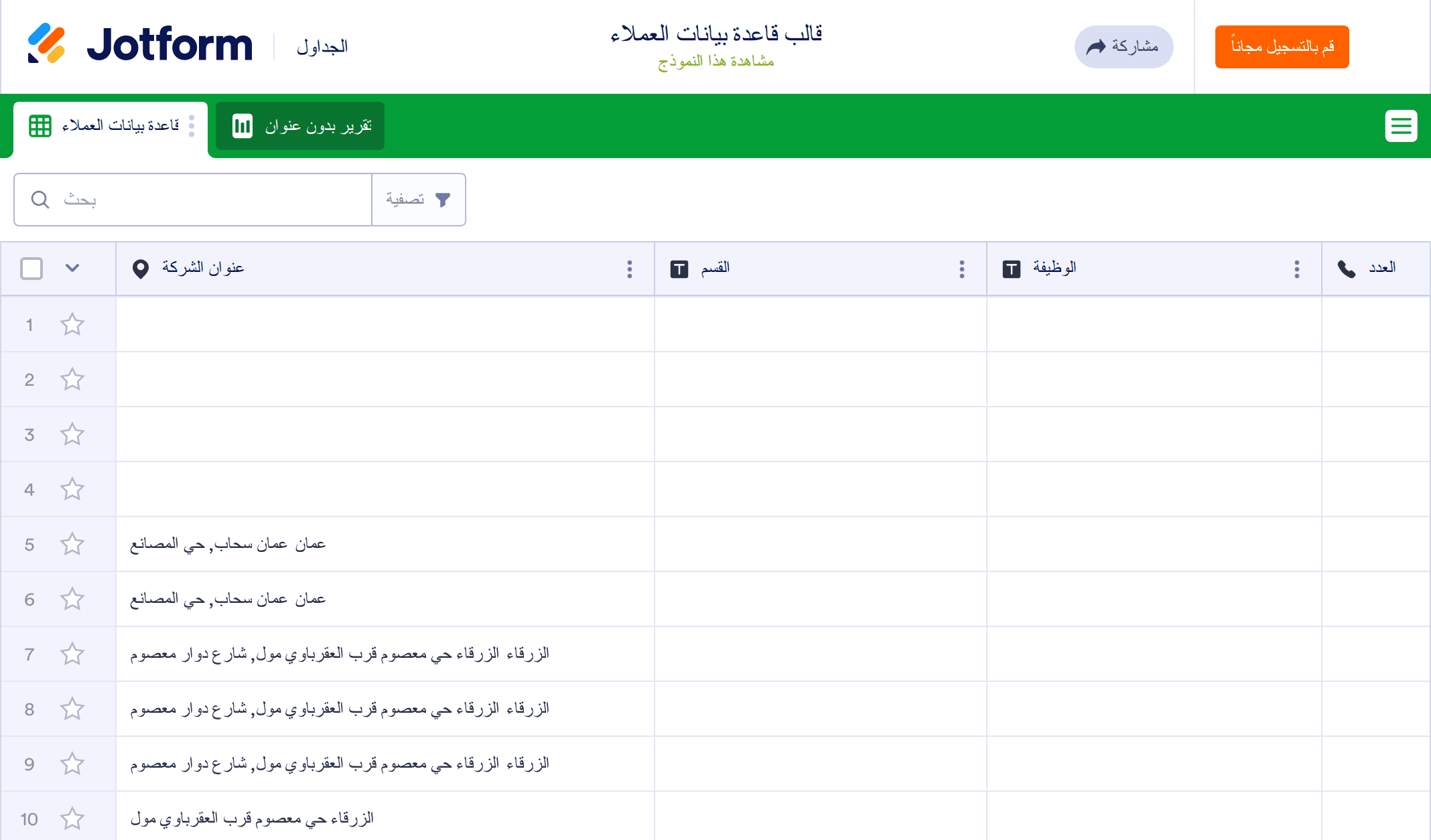Open the تصفية filter dropdown

[x=405, y=200]
